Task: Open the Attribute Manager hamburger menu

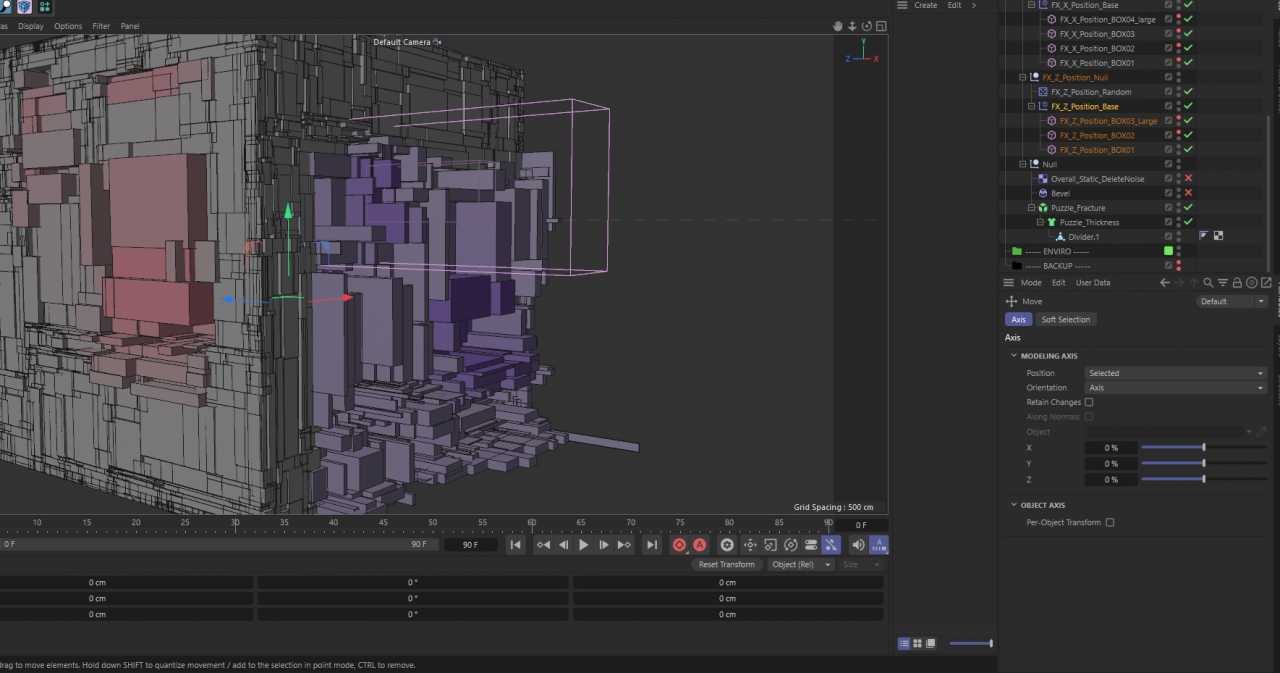Action: point(1009,283)
